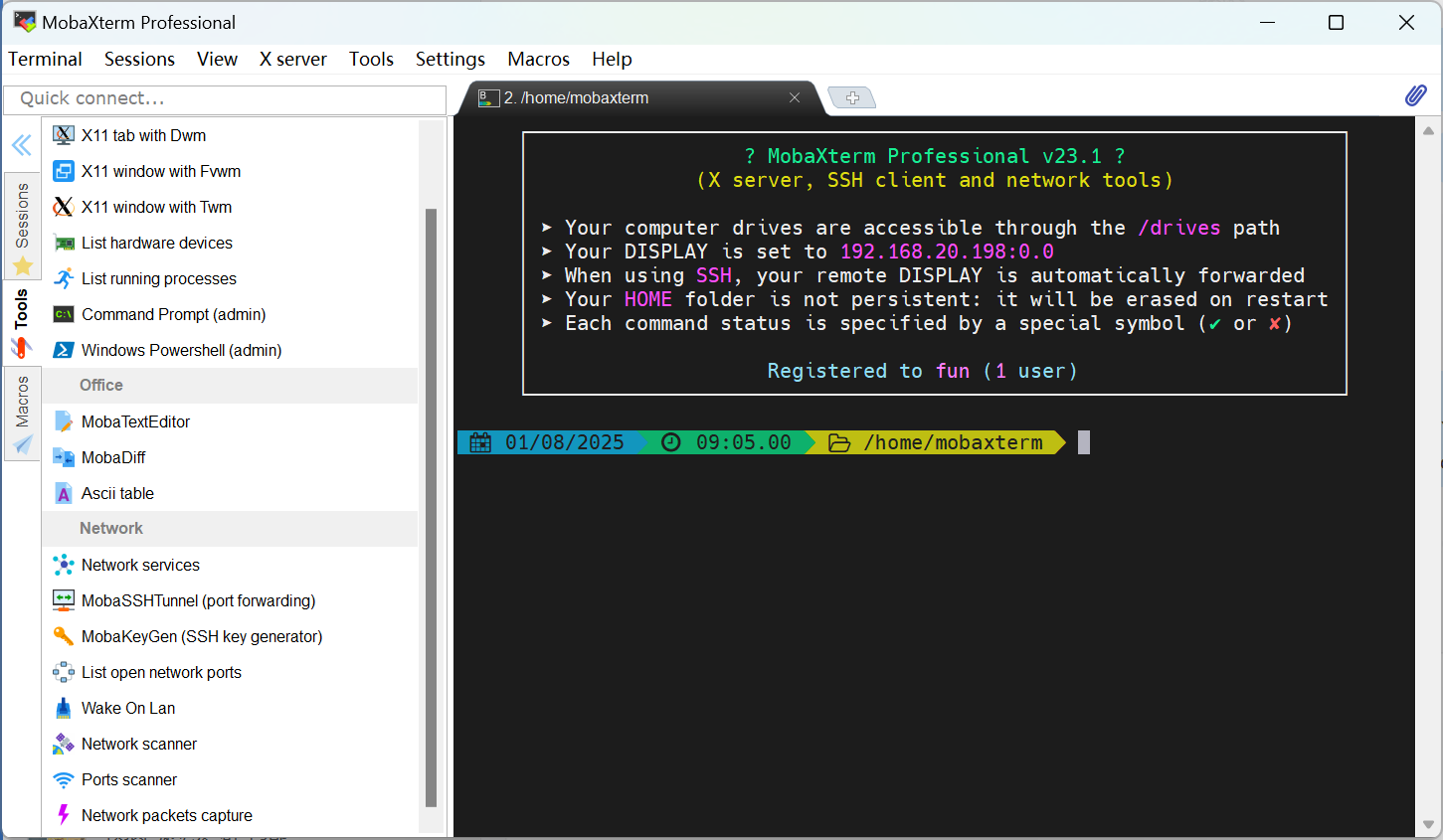Open the View menu

(x=217, y=59)
